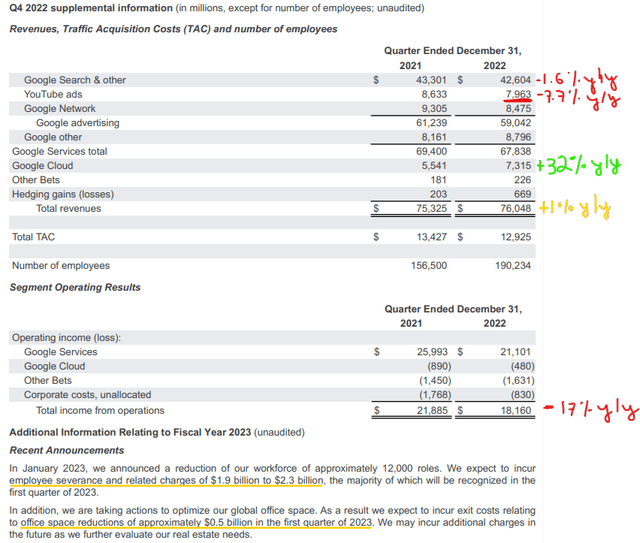Click the 9,305 Google Network value
640x543 pixels.
(x=434, y=109)
